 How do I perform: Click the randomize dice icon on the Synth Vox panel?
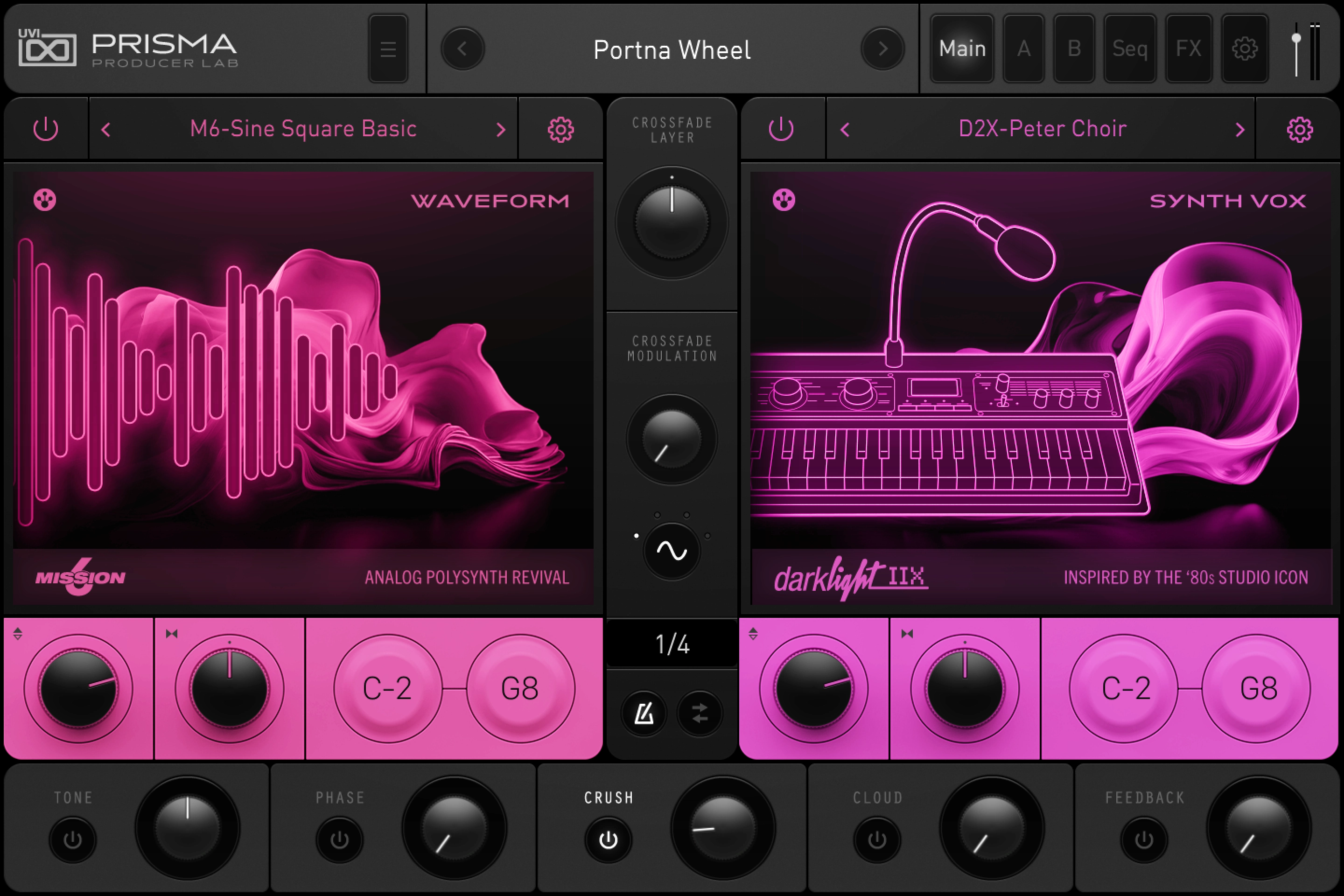tap(784, 200)
